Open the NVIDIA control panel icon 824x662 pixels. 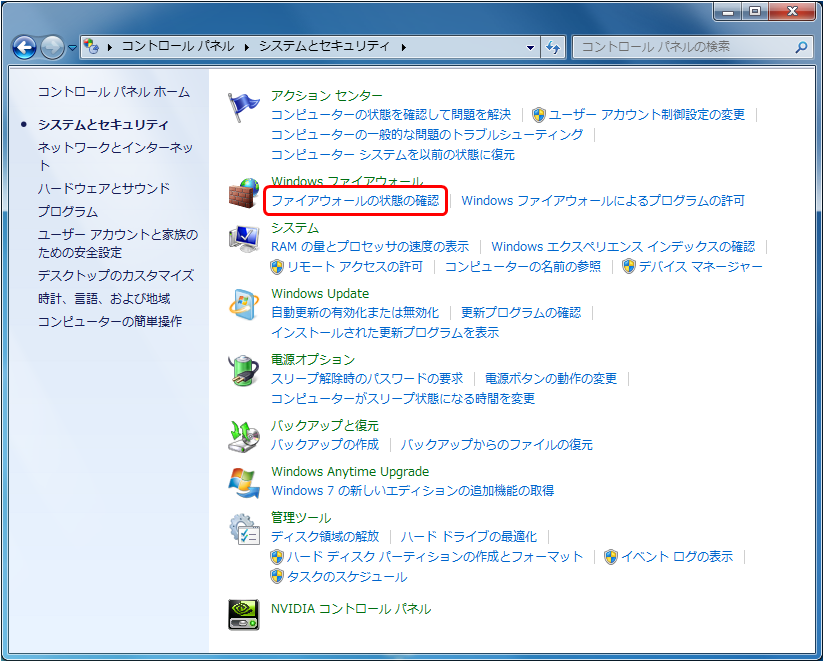coord(243,615)
